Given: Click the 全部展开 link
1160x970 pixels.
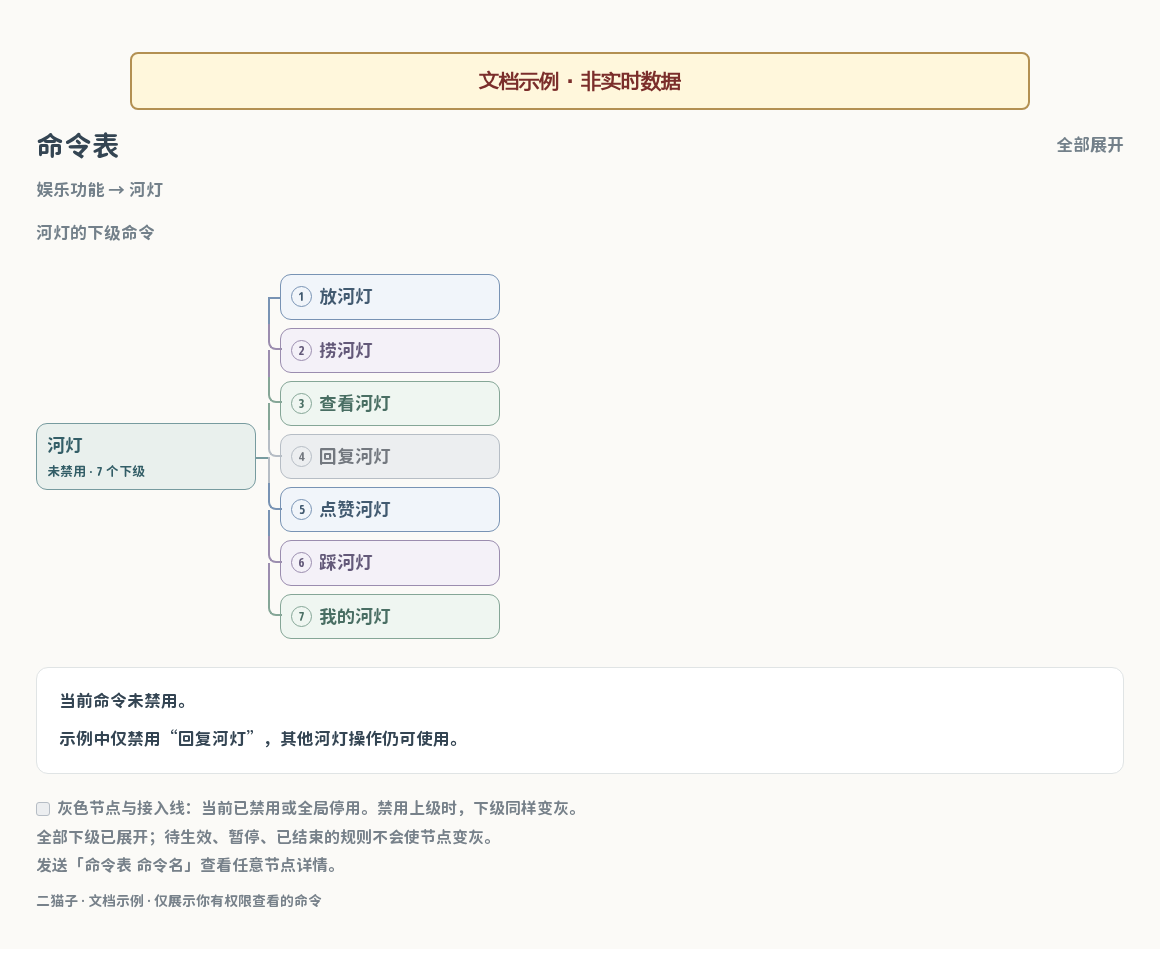Looking at the screenshot, I should tap(1090, 145).
